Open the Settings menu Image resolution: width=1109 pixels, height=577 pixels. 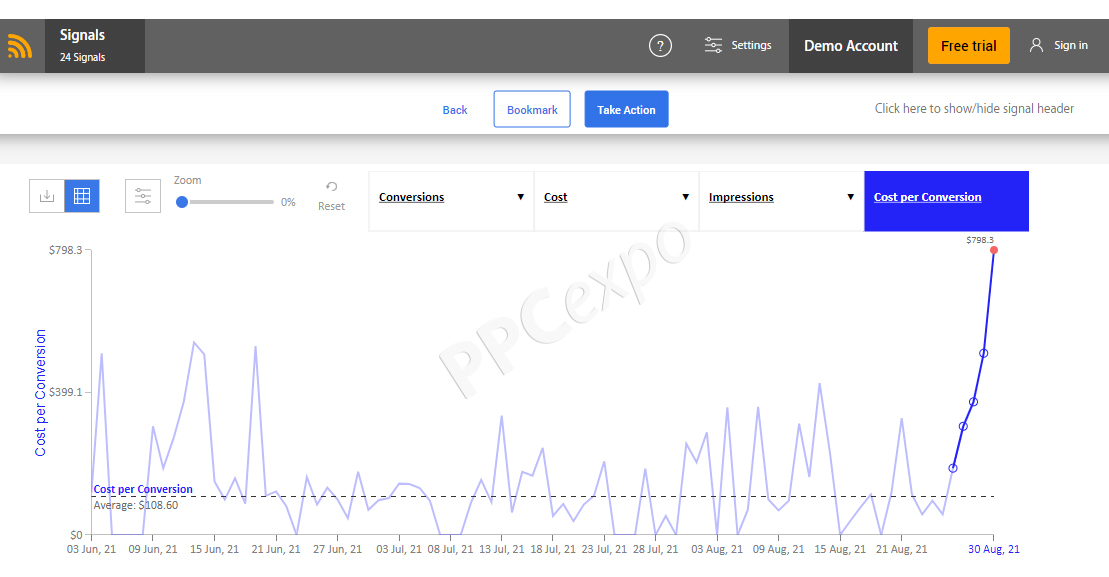pos(738,45)
